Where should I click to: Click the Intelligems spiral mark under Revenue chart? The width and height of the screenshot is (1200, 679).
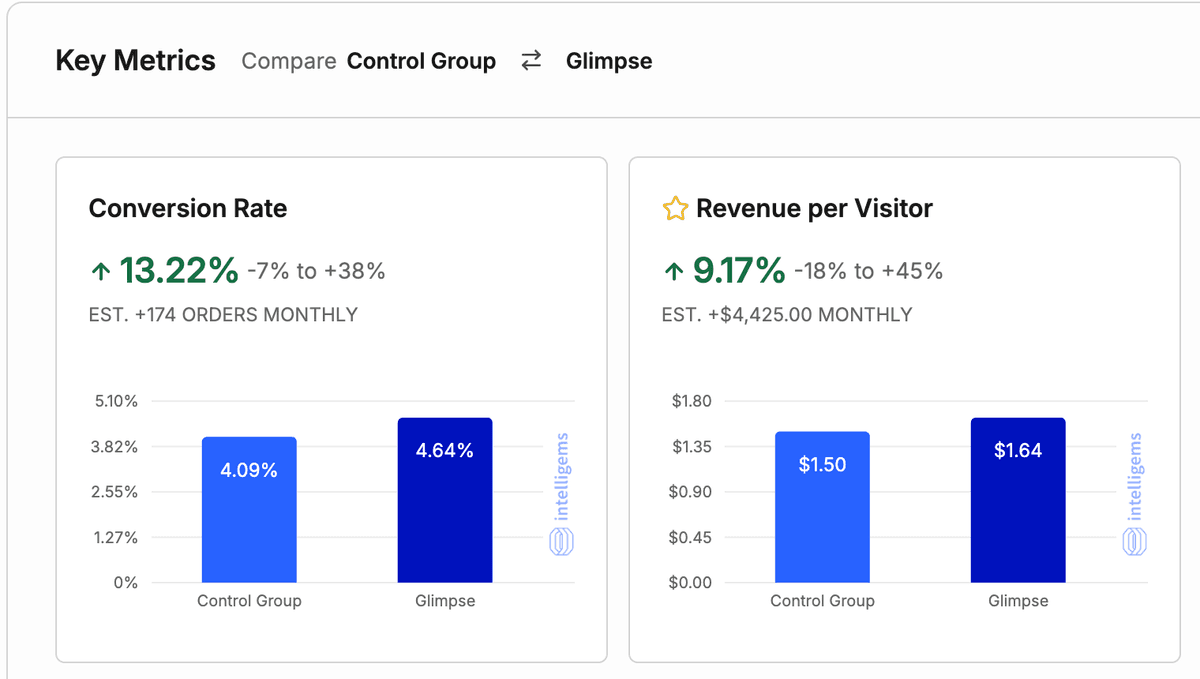[x=1136, y=543]
